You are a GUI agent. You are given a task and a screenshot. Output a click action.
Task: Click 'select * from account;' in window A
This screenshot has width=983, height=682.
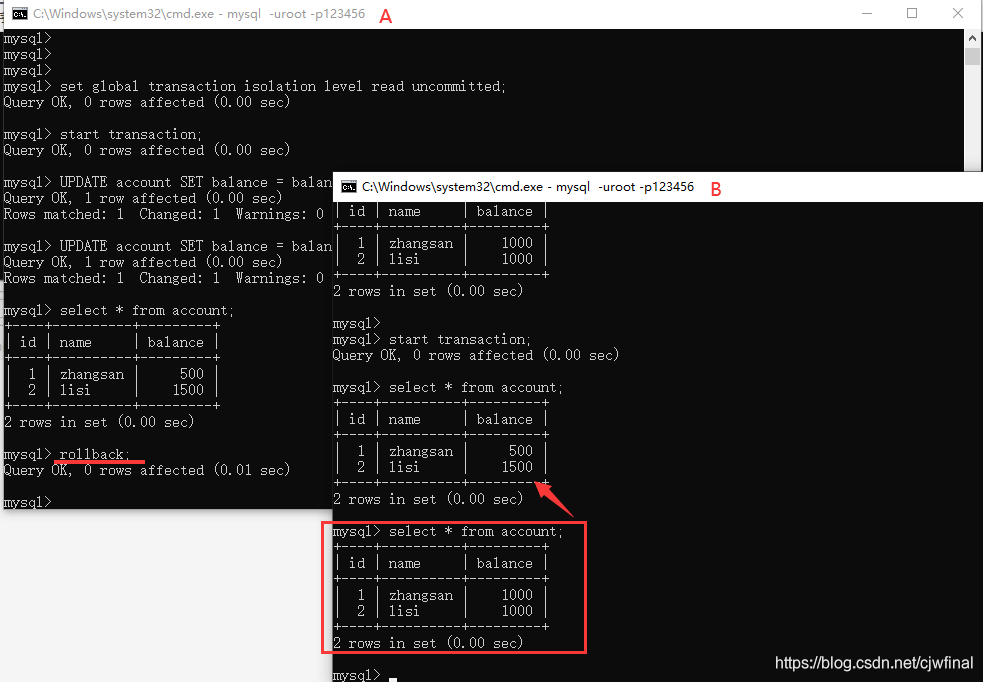[x=147, y=310]
